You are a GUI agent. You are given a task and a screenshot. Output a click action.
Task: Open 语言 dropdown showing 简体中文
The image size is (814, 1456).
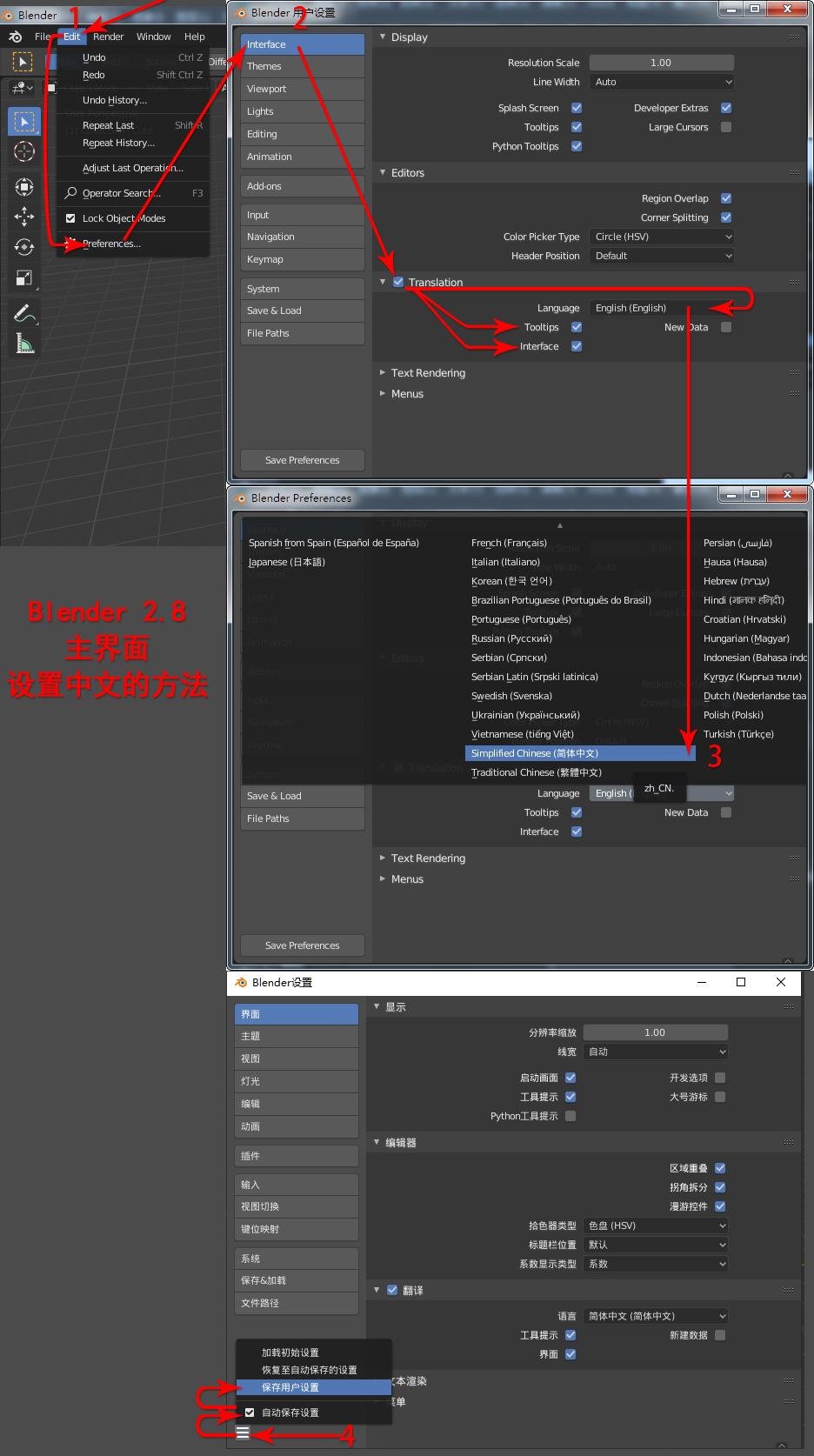(656, 1316)
